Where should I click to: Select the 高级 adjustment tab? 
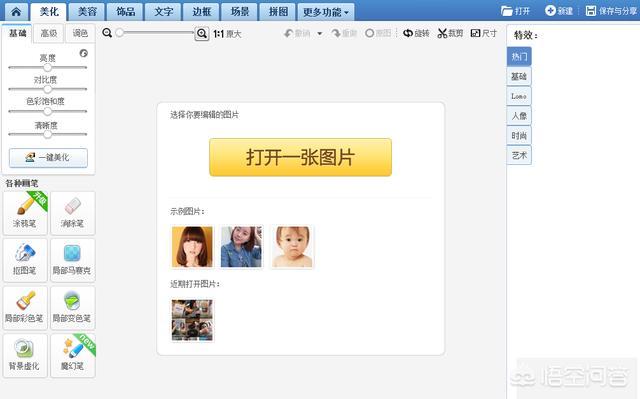pos(49,33)
